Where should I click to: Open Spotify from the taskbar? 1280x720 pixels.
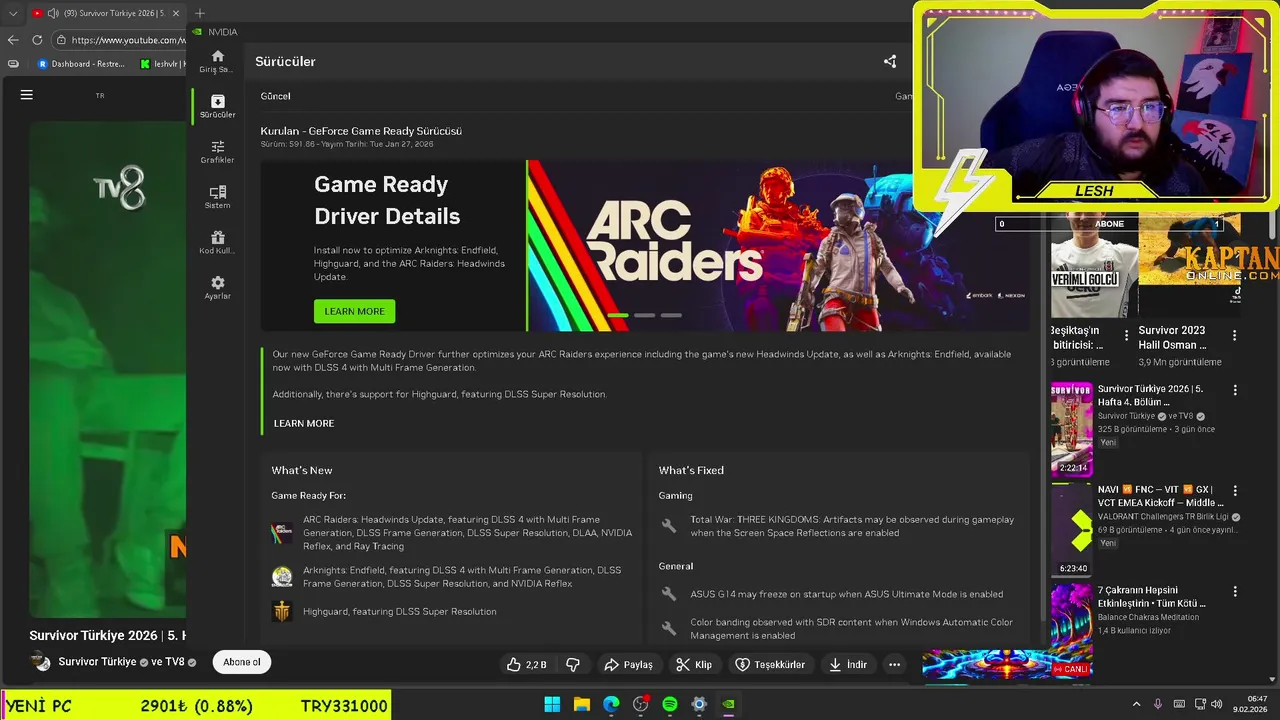670,705
